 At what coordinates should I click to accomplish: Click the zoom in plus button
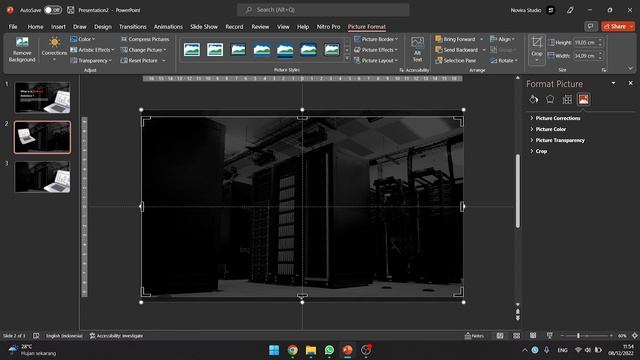(611, 336)
